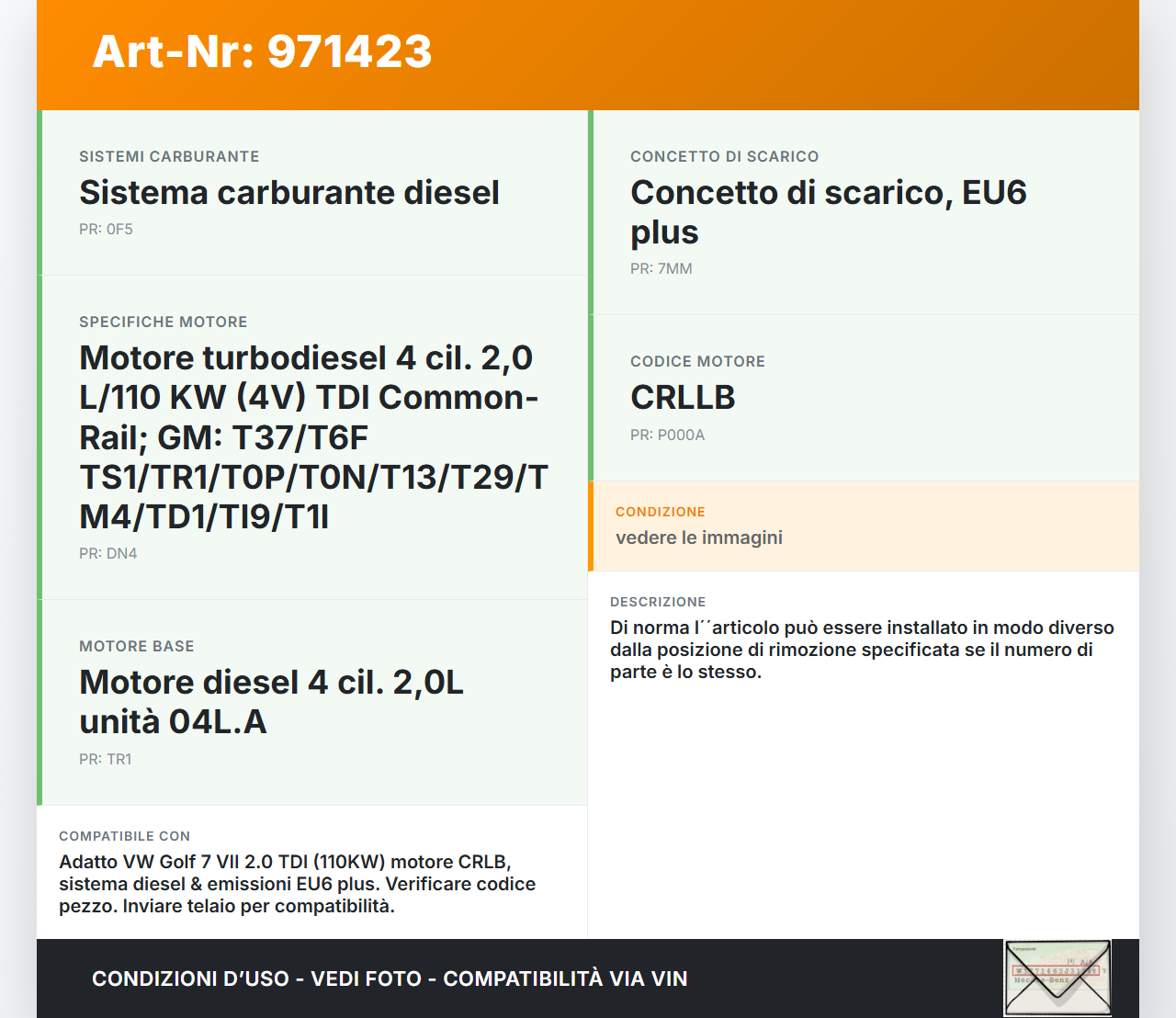This screenshot has height=1018, width=1176.
Task: Open the 'Sistema carburante diesel' card
Action: point(288,193)
